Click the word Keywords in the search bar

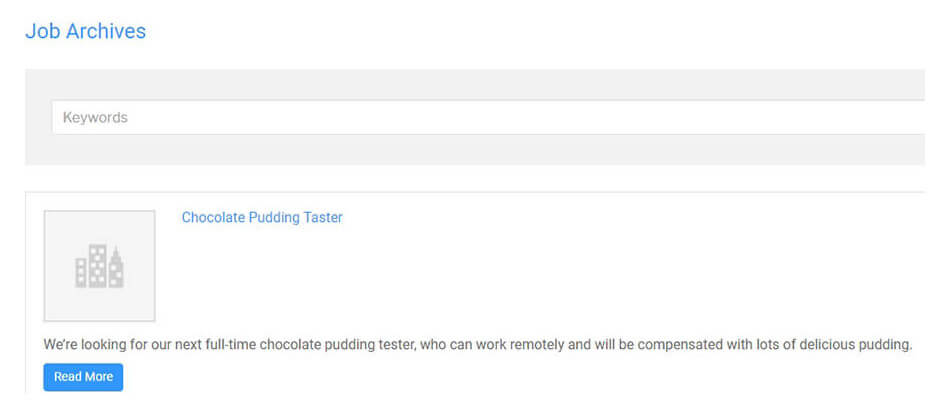point(95,117)
